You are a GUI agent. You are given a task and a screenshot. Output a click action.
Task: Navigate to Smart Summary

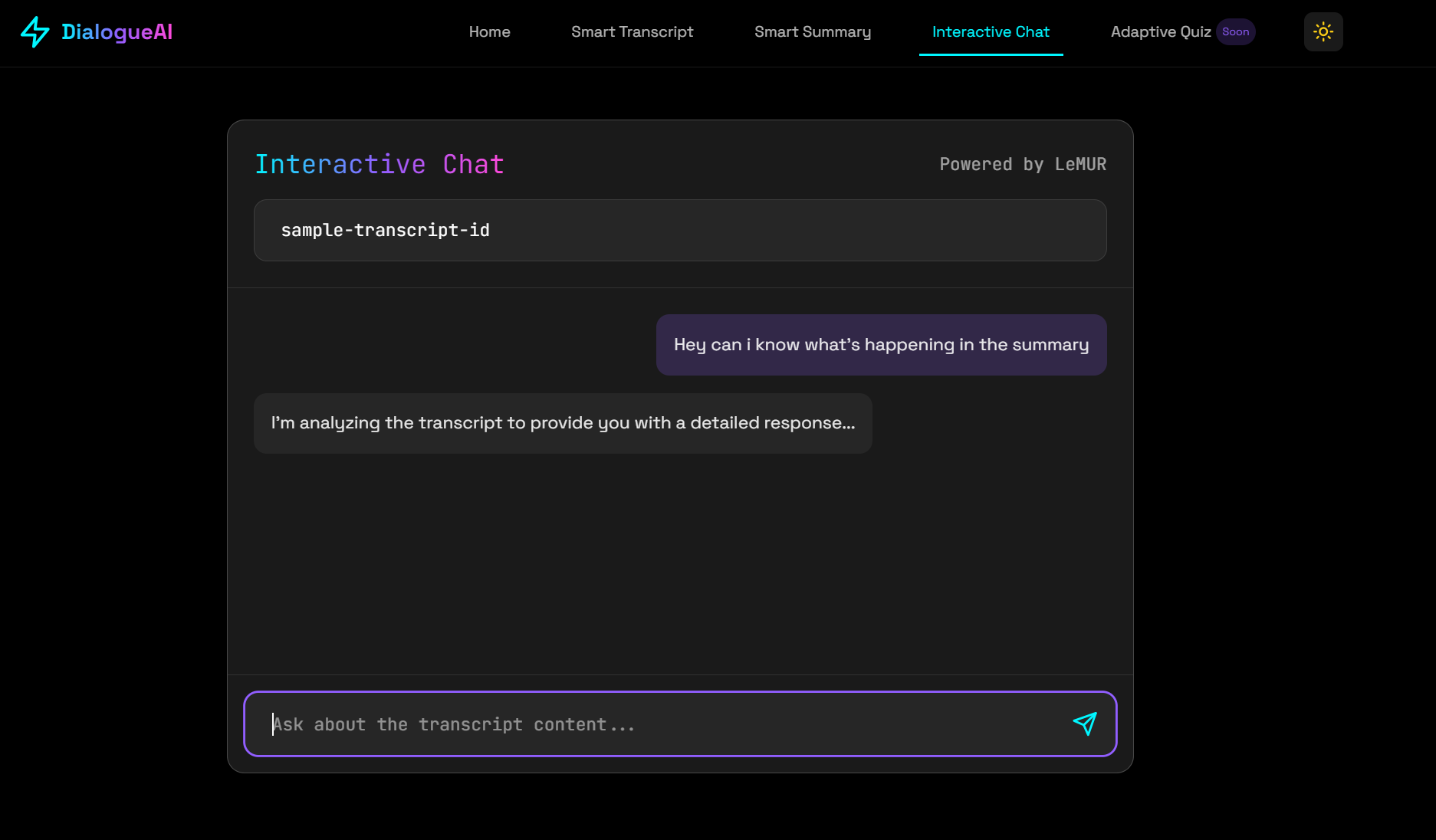click(812, 32)
